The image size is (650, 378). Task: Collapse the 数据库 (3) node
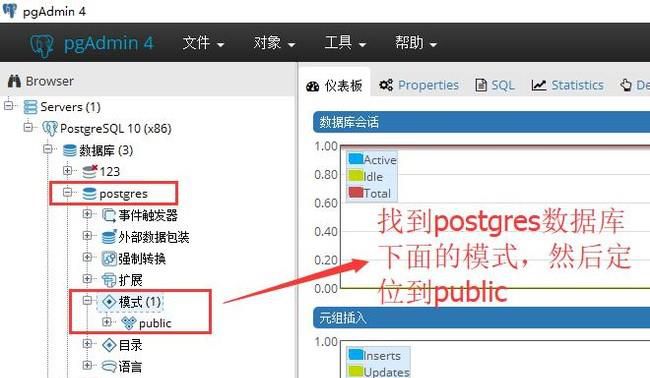[x=48, y=149]
